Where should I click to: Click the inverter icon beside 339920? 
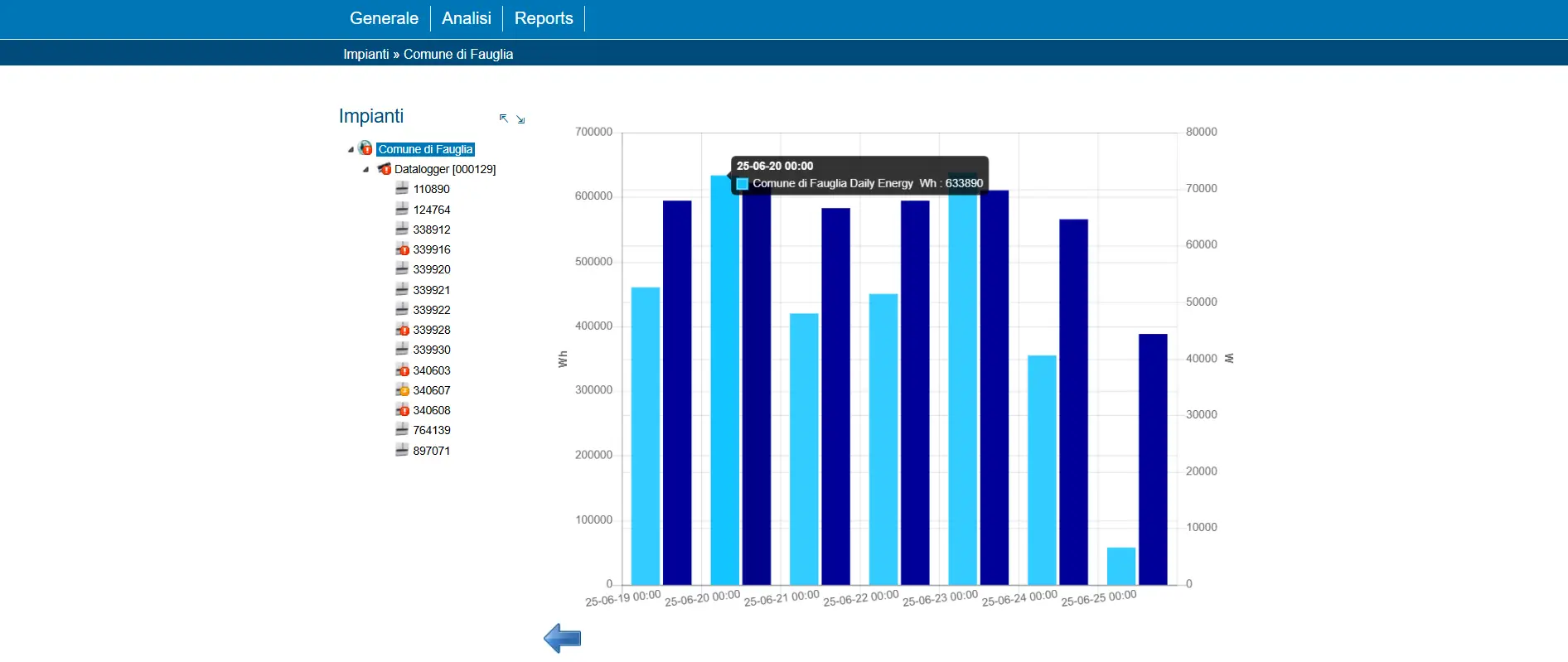(x=402, y=269)
